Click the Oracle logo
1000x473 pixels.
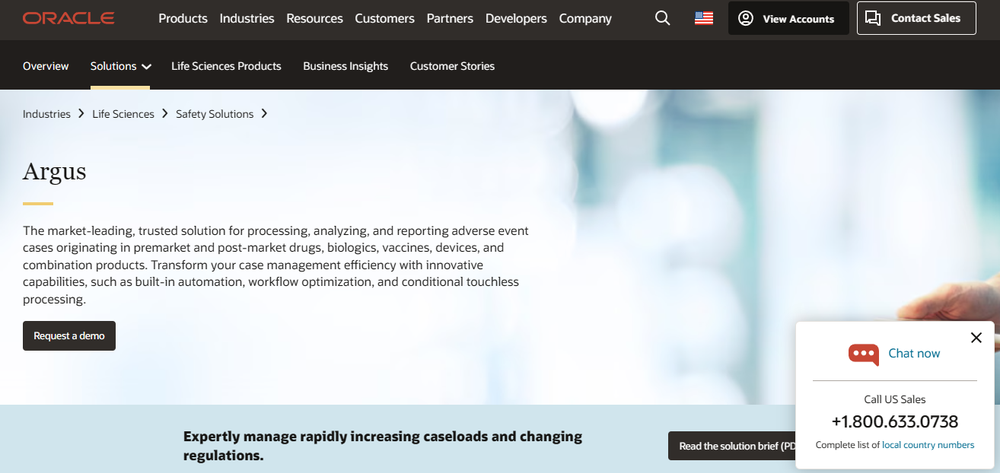click(x=68, y=18)
